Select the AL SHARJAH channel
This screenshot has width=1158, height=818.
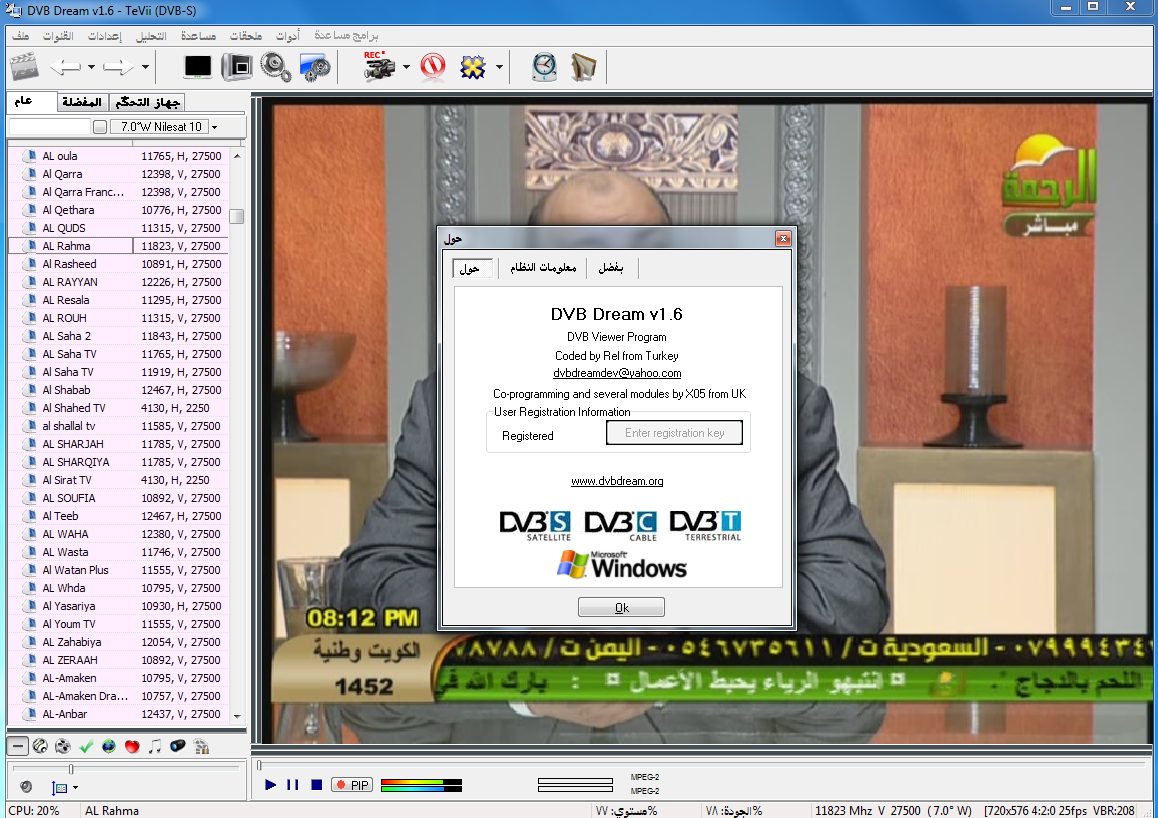click(x=118, y=444)
